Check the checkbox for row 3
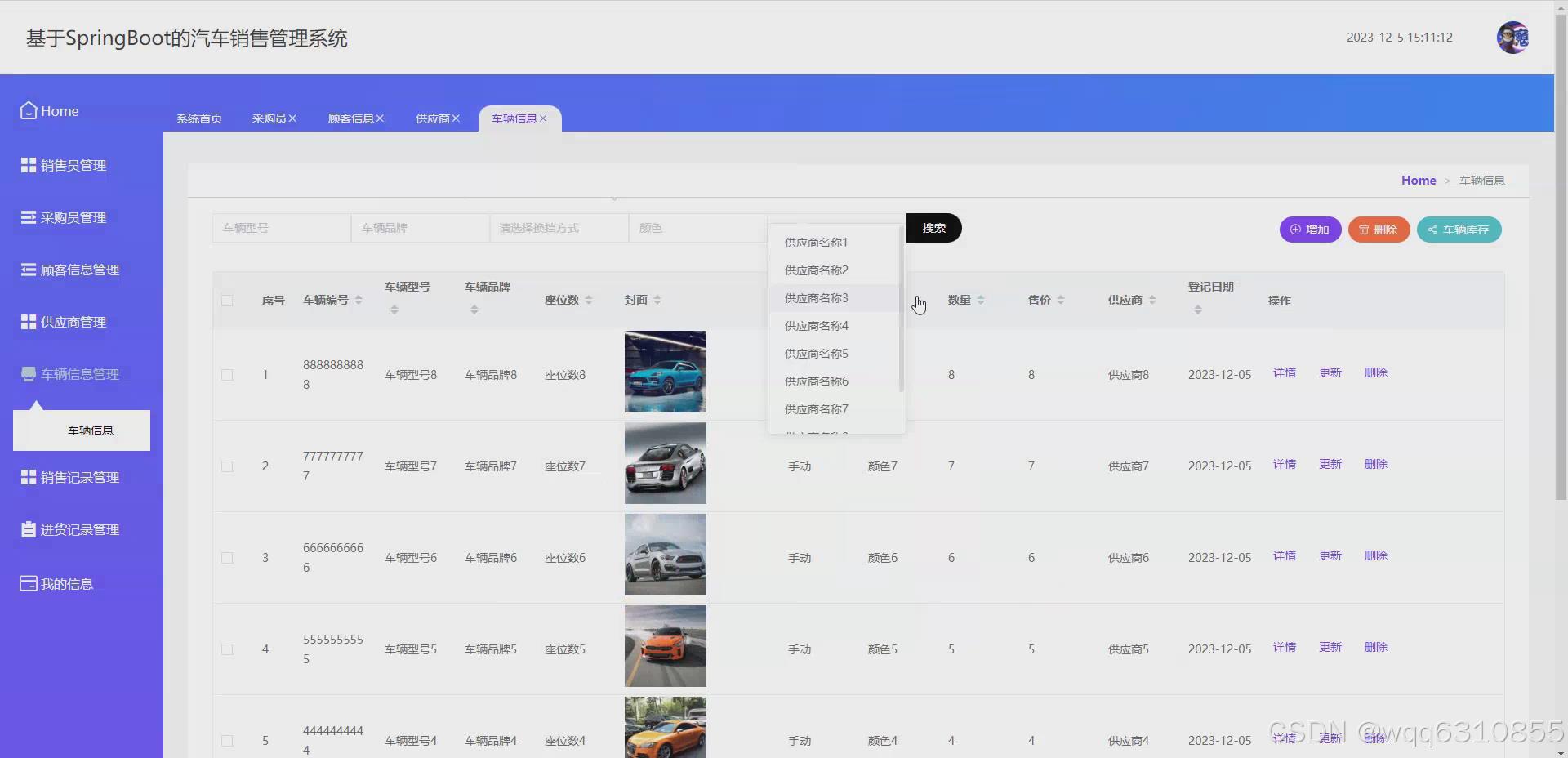 tap(227, 558)
